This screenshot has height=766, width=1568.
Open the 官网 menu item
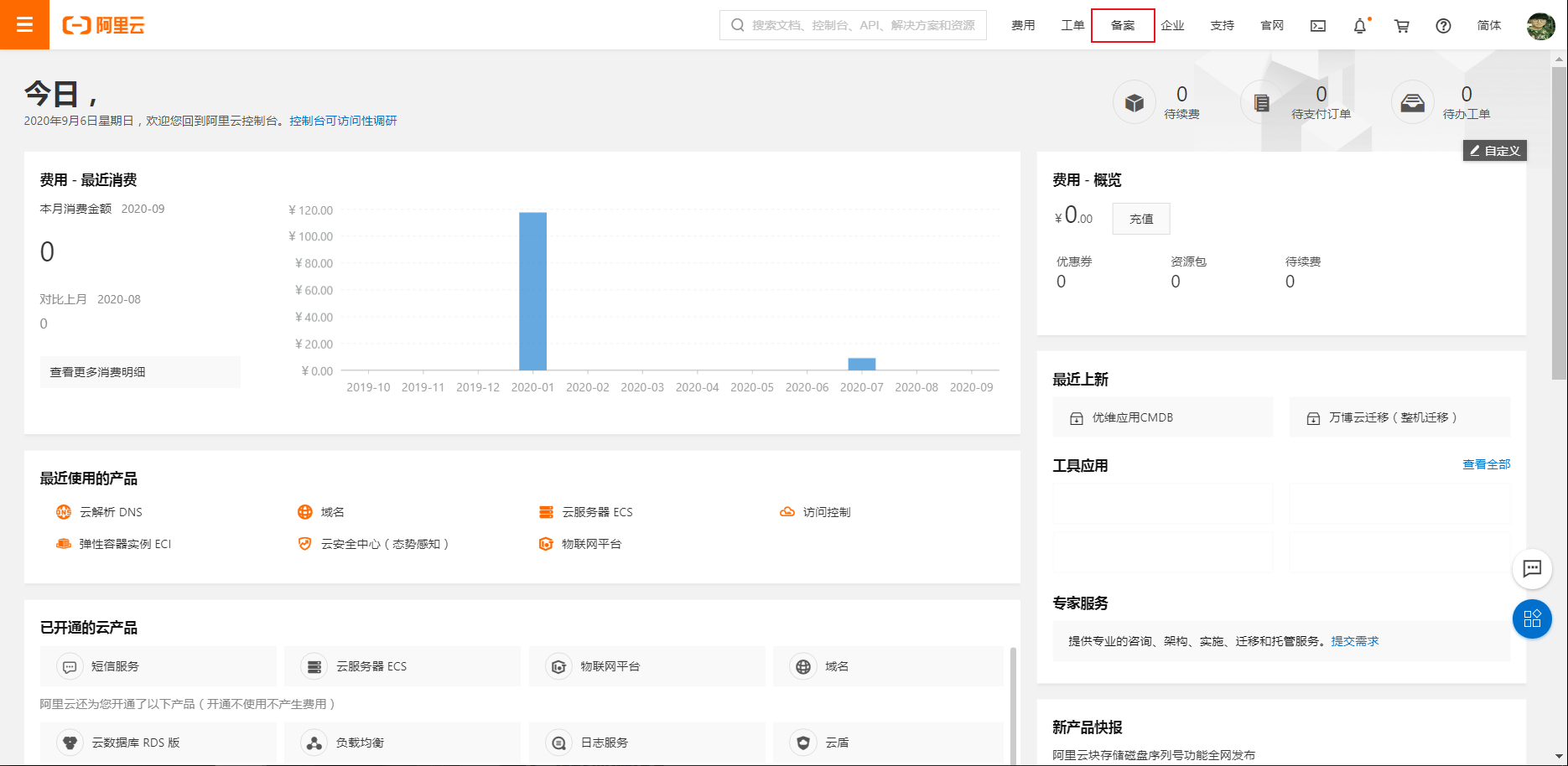pos(1272,26)
